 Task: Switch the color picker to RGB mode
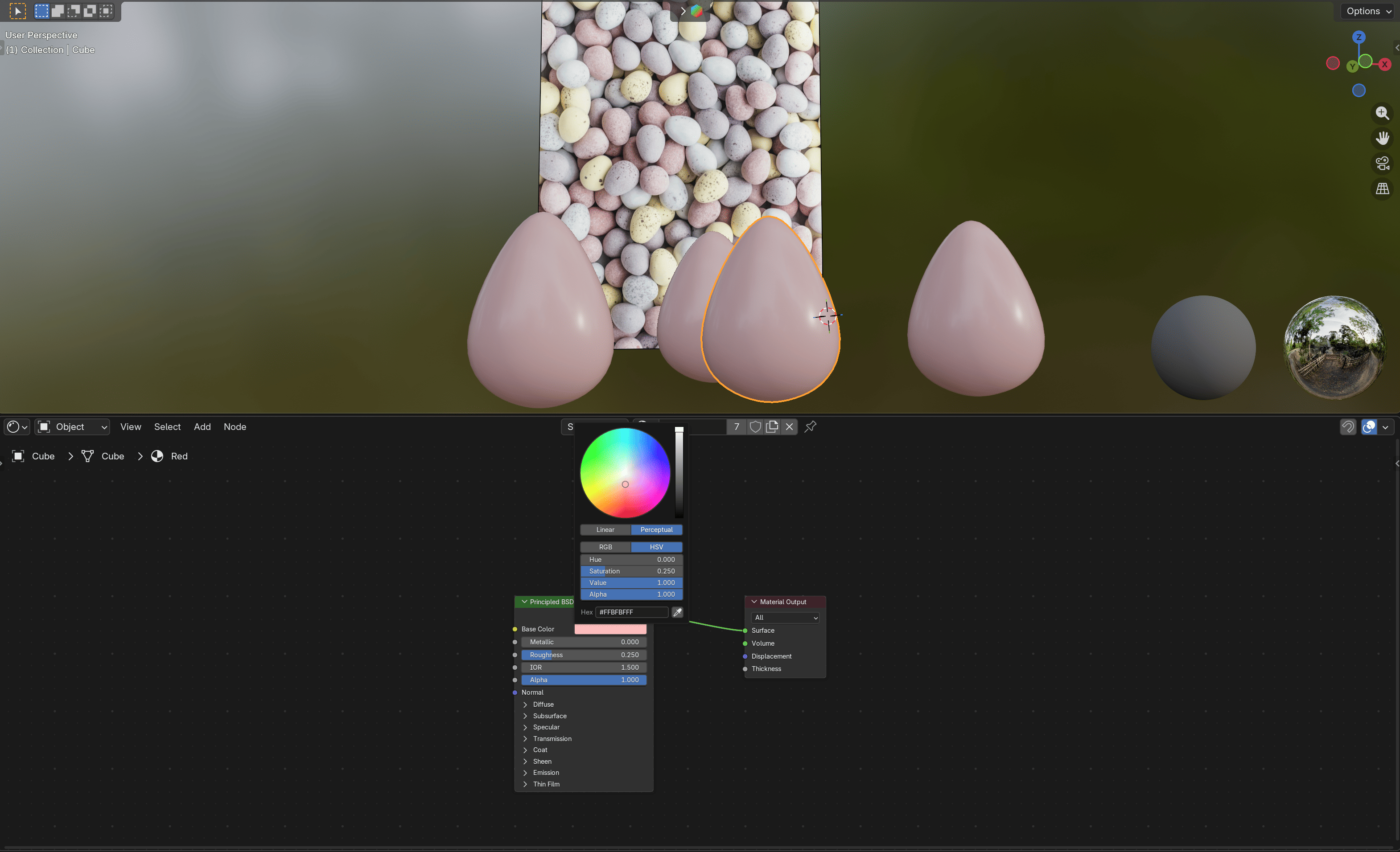(x=605, y=547)
